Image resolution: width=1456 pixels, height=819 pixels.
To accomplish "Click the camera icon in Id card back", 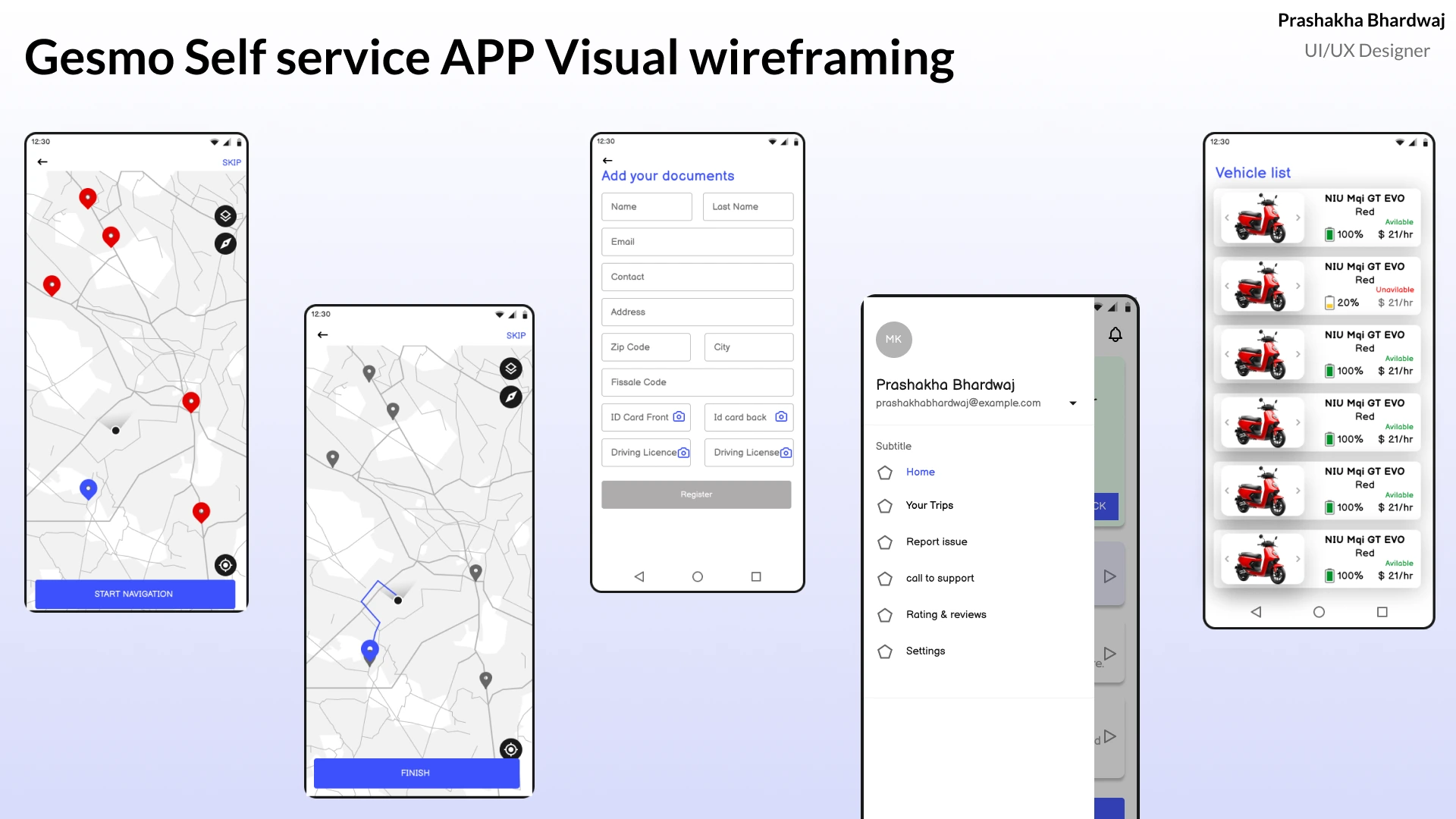I will click(781, 417).
